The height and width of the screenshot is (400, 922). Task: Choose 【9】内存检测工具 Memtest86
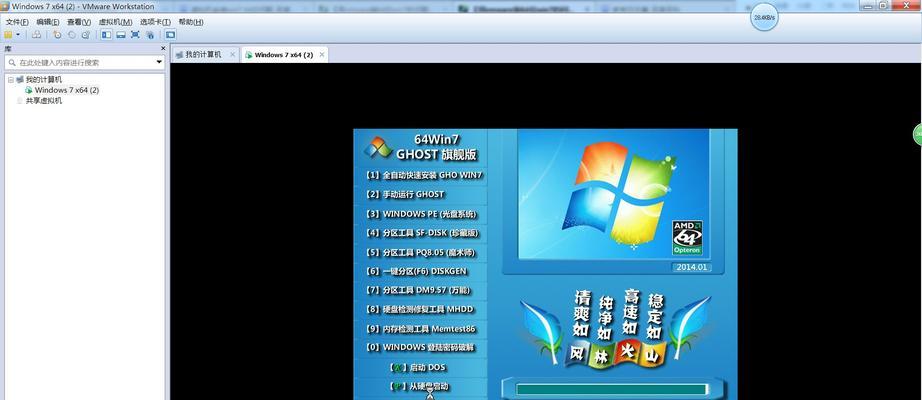click(422, 329)
